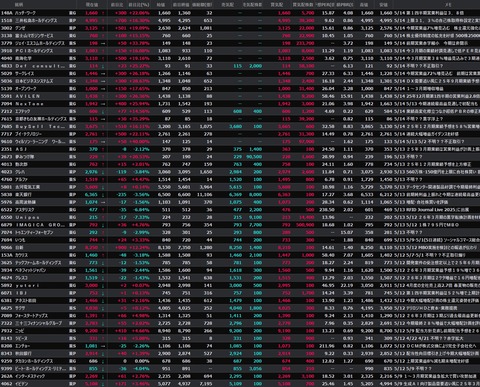The width and height of the screenshot is (480, 387).
Task: Click the 153A カウリス code cell
Action: coord(6,255)
